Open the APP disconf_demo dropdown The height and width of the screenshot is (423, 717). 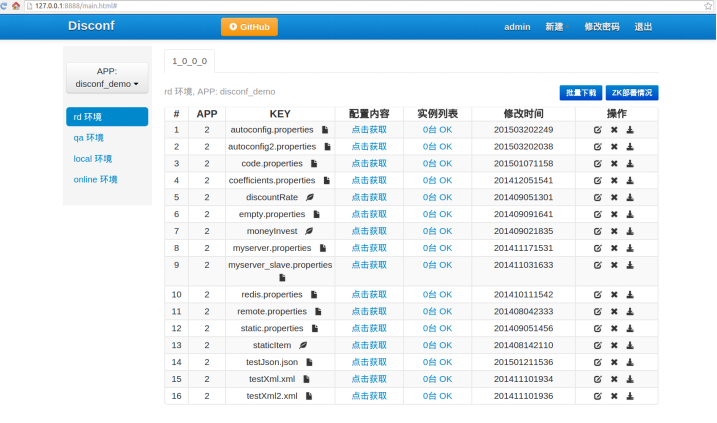point(106,78)
